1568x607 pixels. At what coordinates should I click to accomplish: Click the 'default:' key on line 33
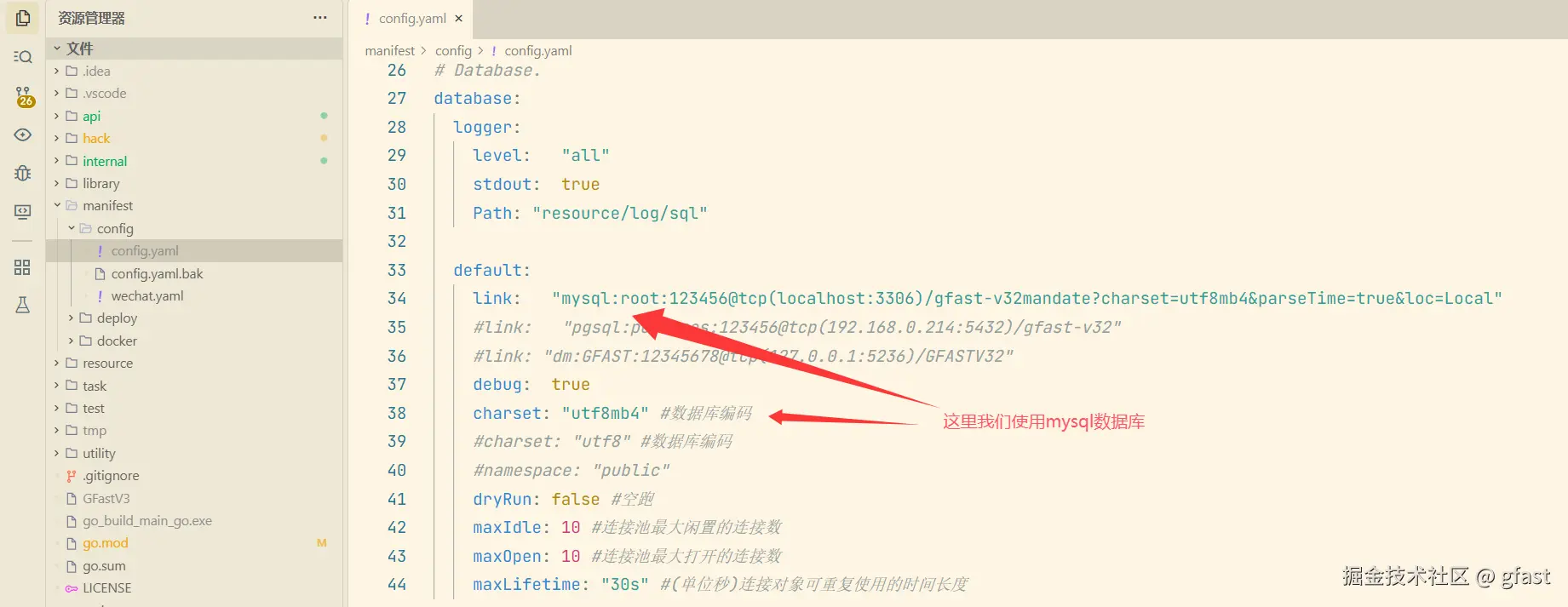pos(492,270)
